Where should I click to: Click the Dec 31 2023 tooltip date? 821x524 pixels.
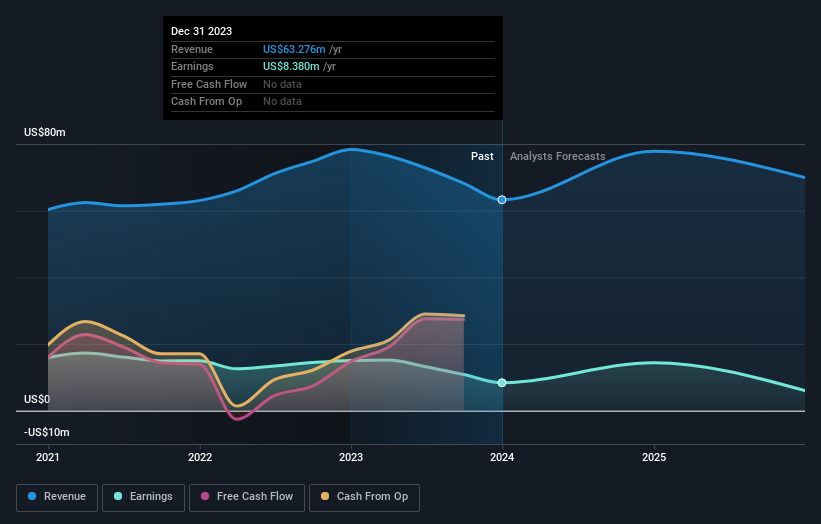pos(202,31)
